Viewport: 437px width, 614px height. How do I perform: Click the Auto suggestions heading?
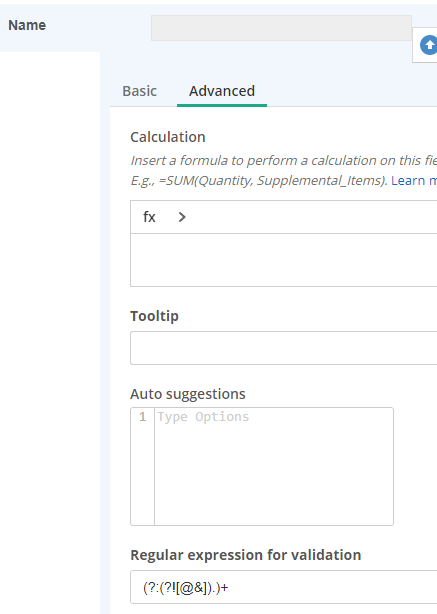coord(188,394)
